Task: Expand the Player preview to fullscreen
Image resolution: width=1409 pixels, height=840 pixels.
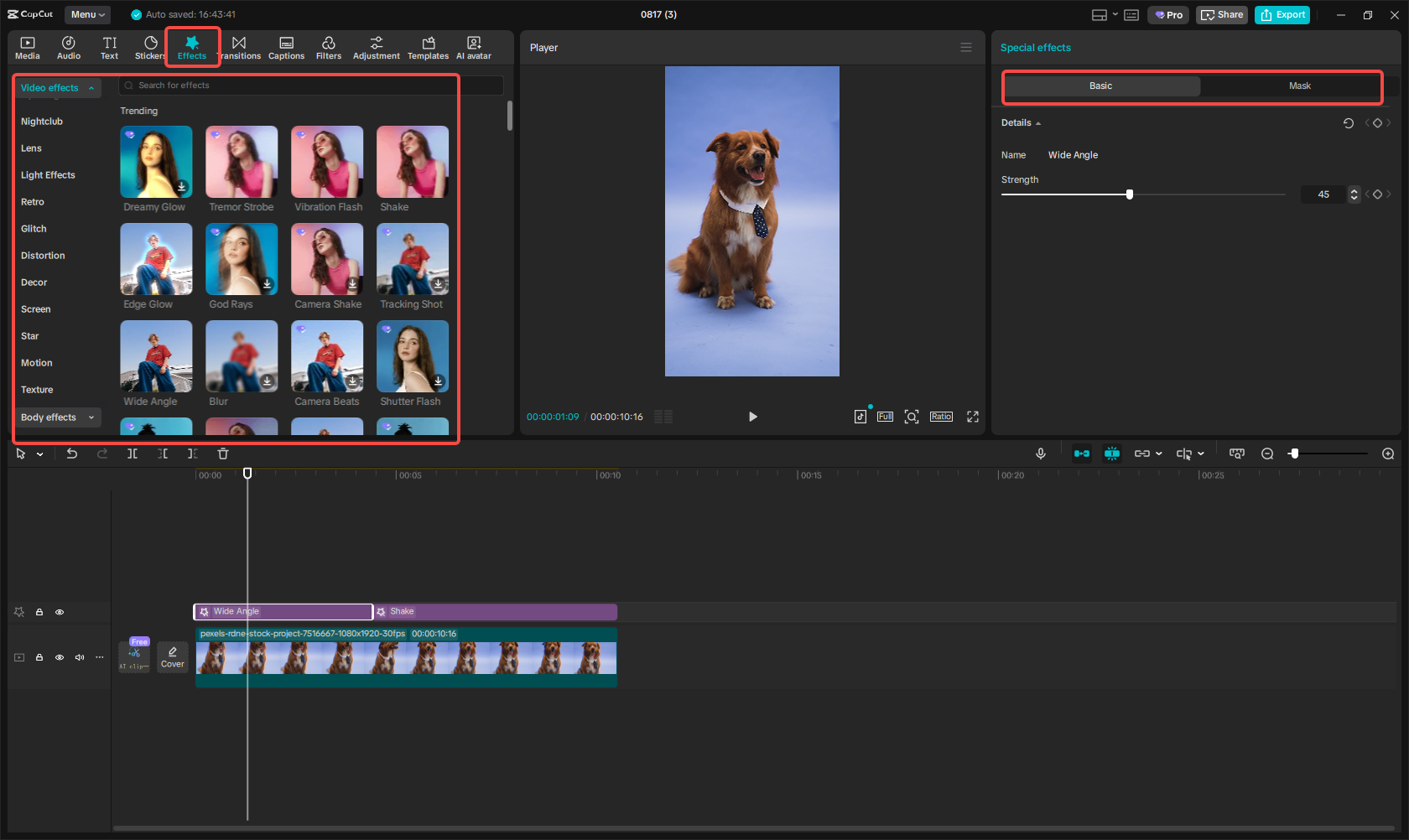Action: coord(972,416)
